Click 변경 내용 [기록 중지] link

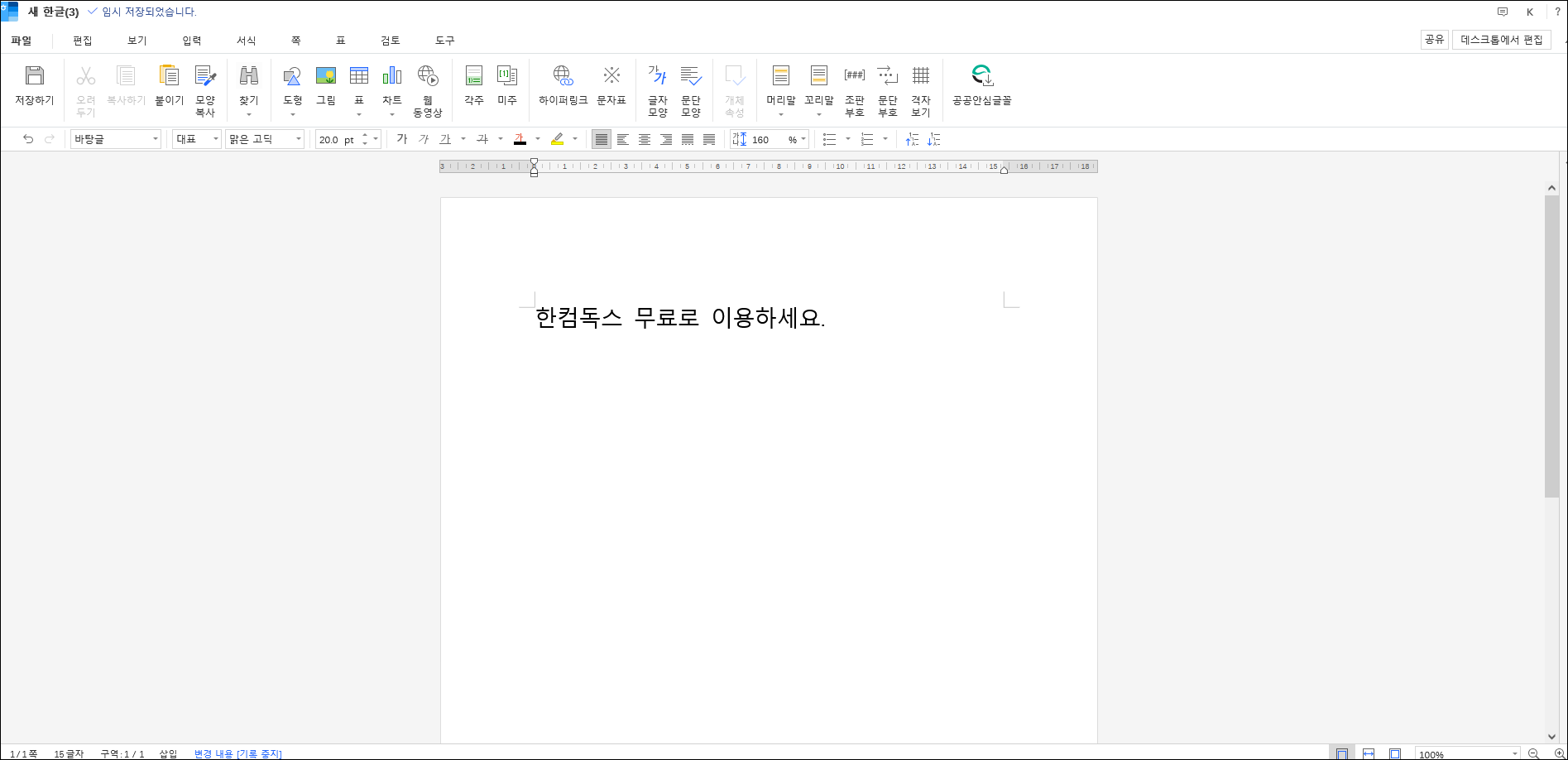pyautogui.click(x=238, y=753)
